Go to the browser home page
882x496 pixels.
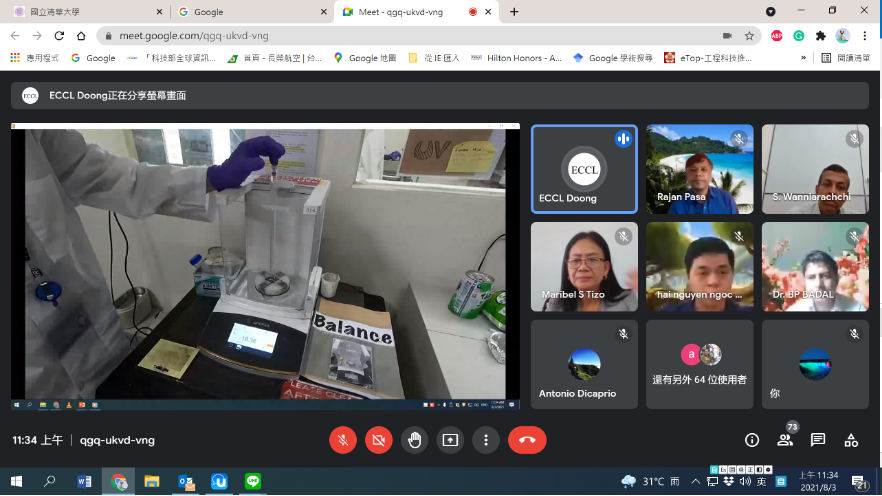coord(81,35)
